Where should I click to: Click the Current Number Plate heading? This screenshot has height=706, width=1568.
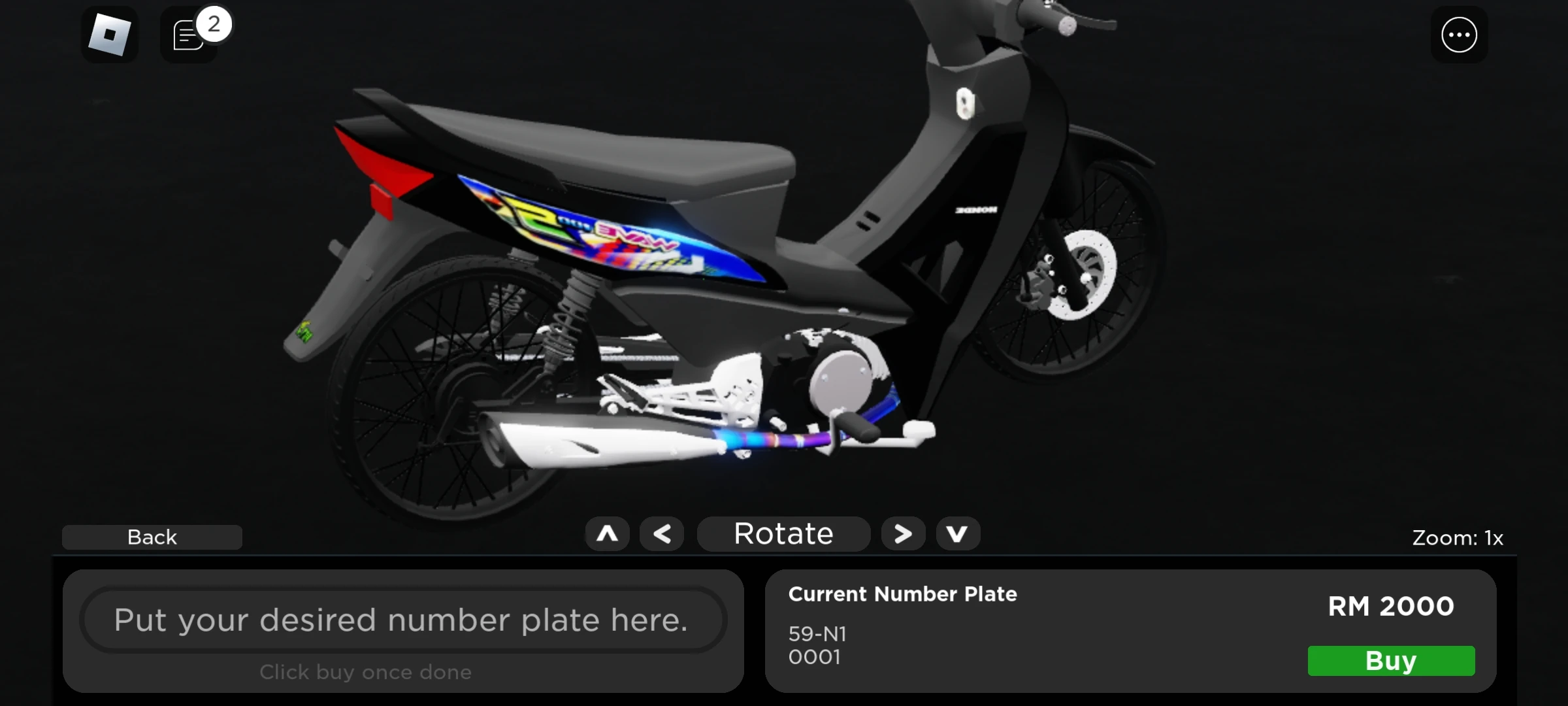pyautogui.click(x=902, y=594)
